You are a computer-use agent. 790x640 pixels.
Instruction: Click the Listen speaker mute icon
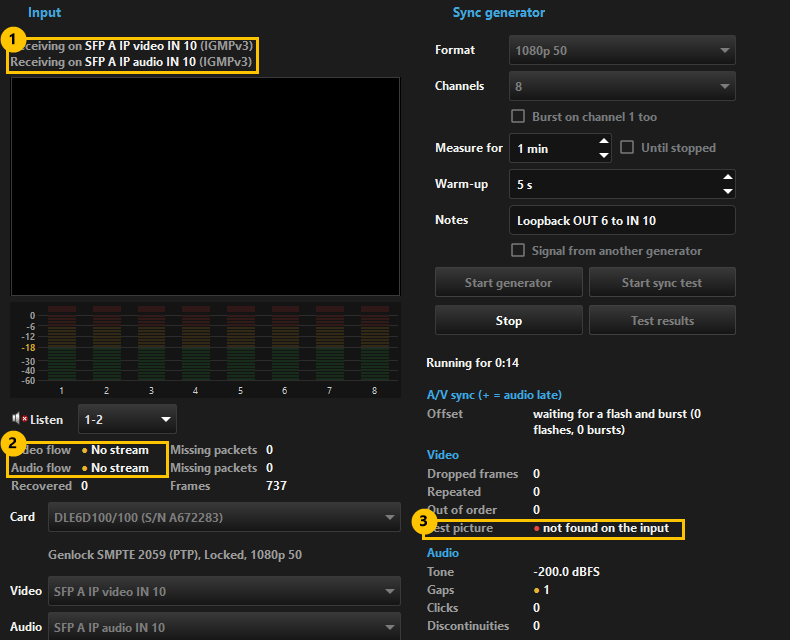click(x=19, y=418)
